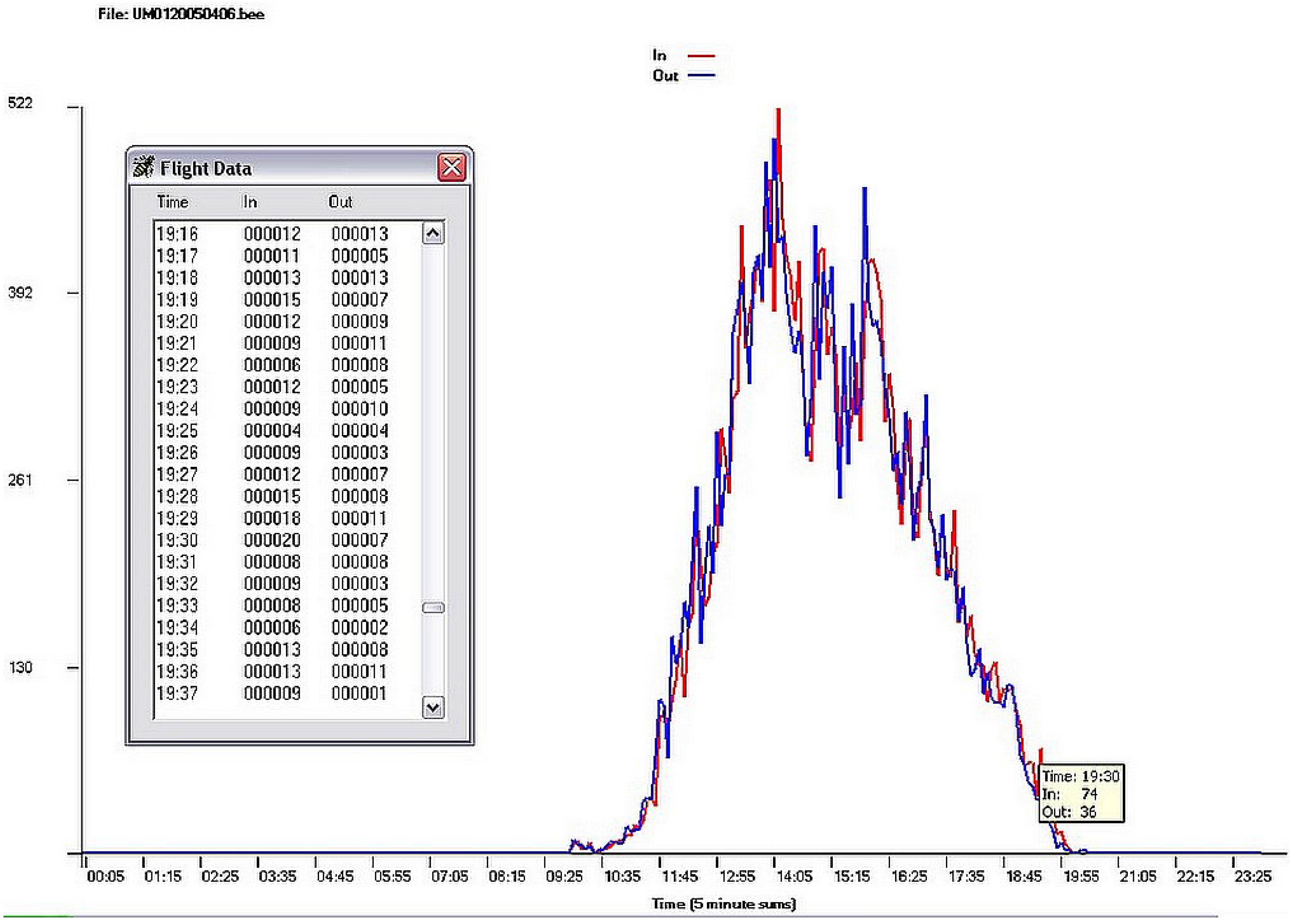This screenshot has width=1292, height=924.
Task: Click the Time column header
Action: [x=173, y=202]
